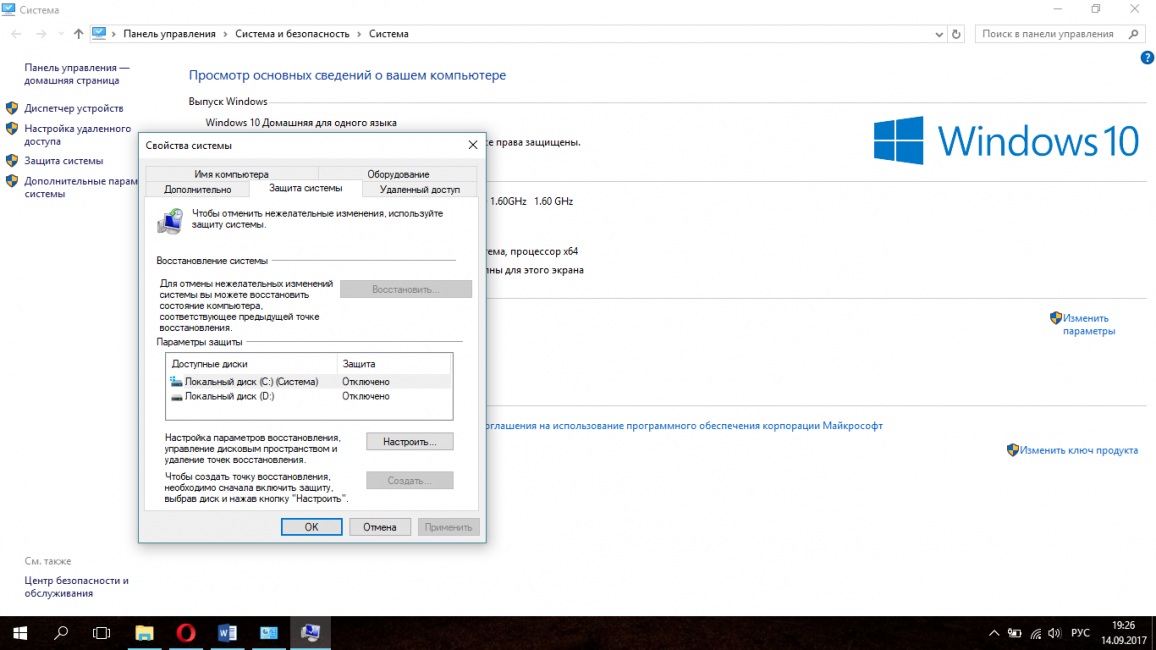
Task: Switch to the Имя компьютера tab
Action: 231,174
